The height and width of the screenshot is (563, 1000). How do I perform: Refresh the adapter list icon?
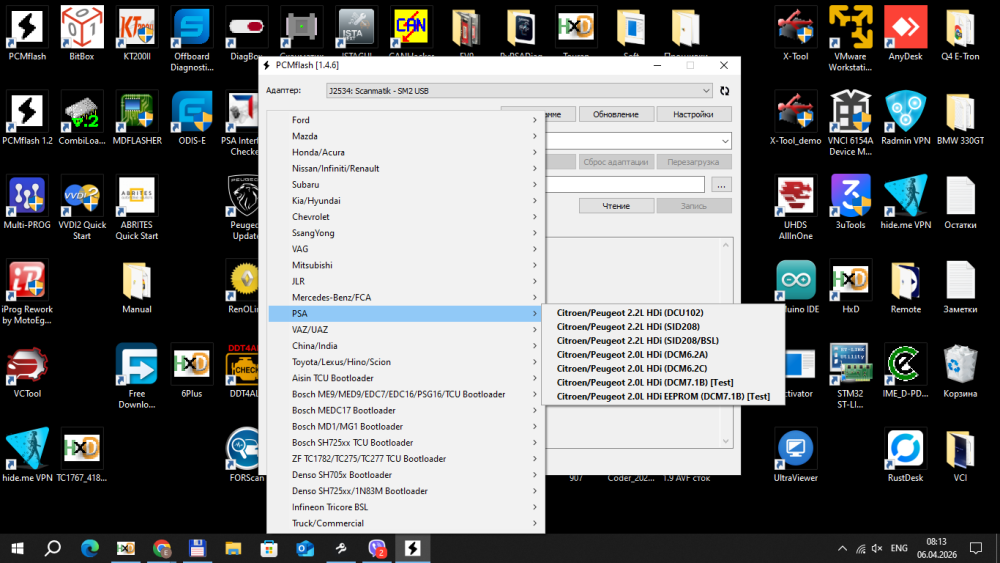click(724, 91)
